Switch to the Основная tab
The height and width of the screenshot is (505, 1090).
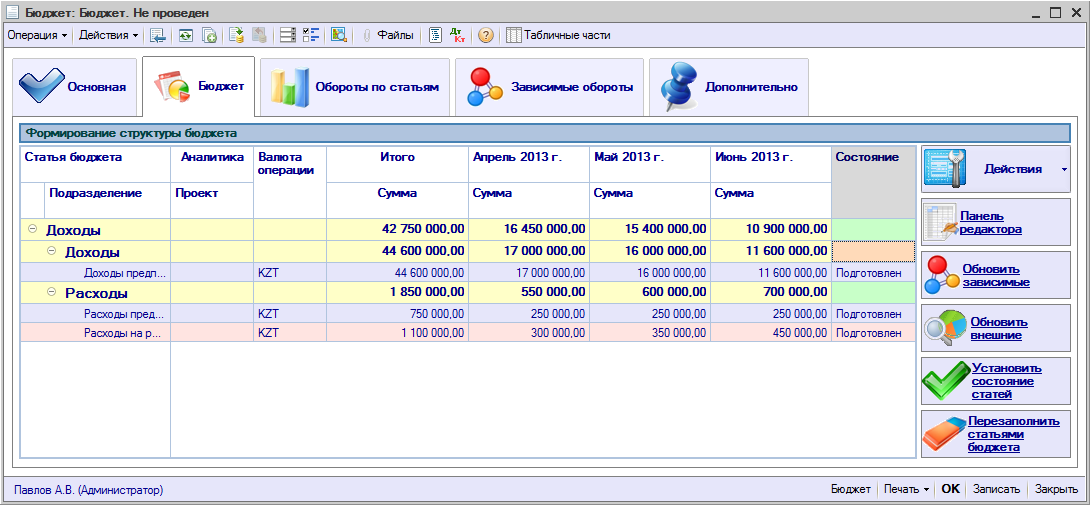[73, 87]
